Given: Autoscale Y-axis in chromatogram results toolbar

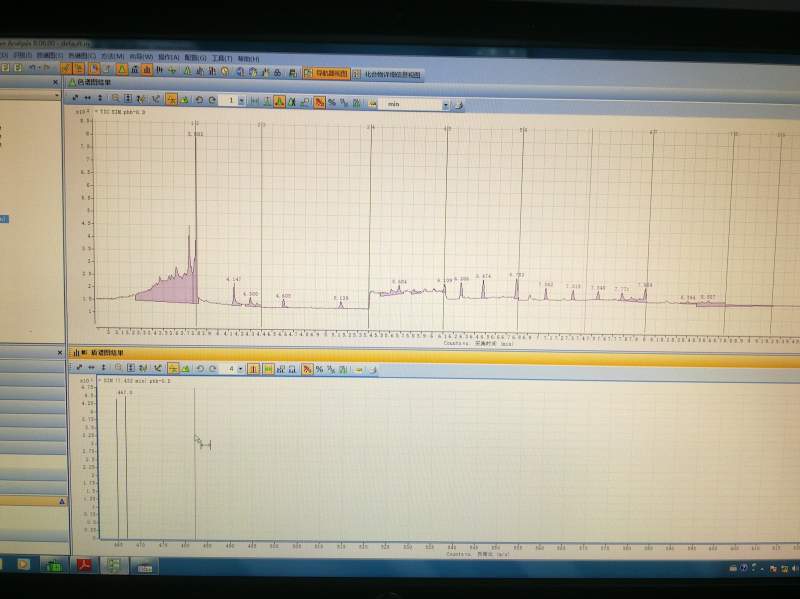Looking at the screenshot, I should coord(100,97).
